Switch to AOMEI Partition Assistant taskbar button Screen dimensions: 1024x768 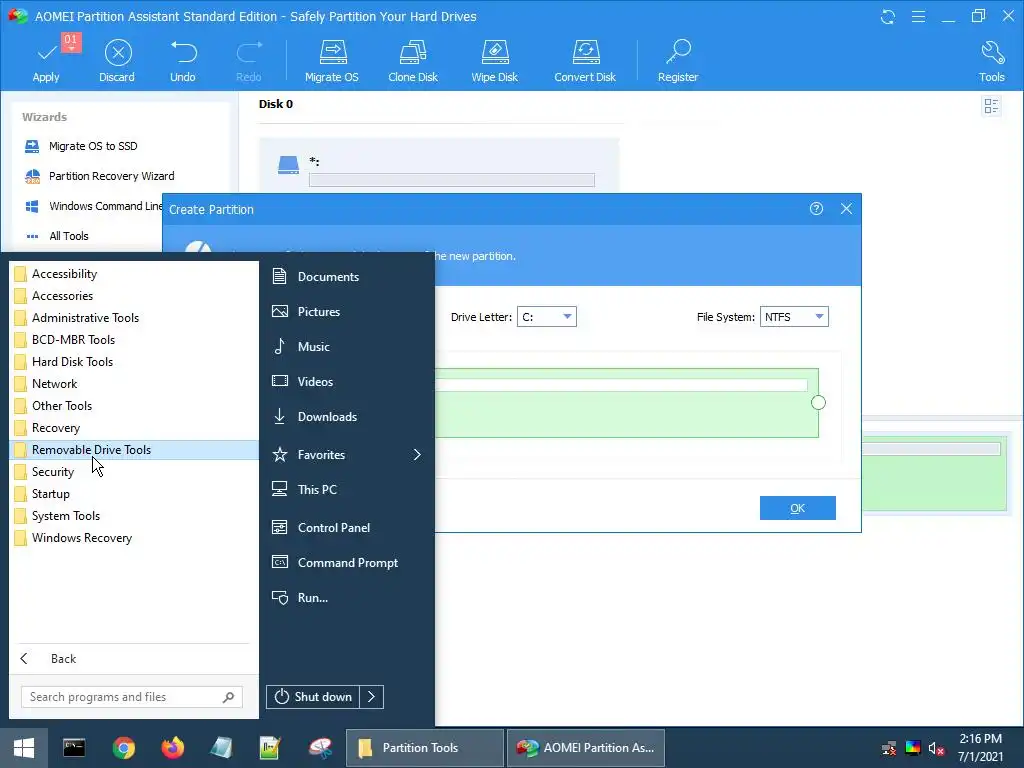pyautogui.click(x=586, y=748)
